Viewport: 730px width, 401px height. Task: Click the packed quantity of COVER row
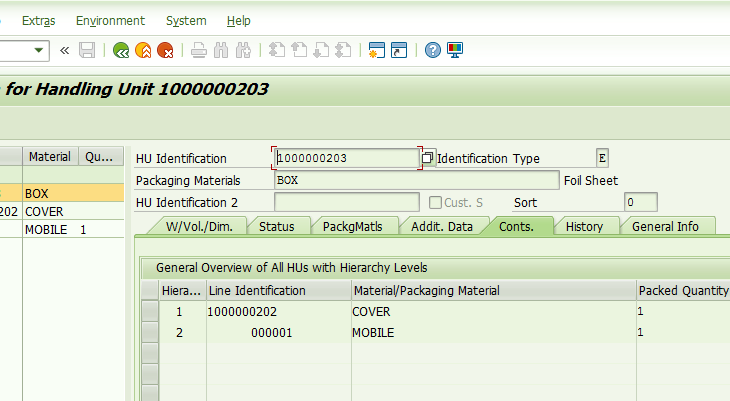click(683, 311)
